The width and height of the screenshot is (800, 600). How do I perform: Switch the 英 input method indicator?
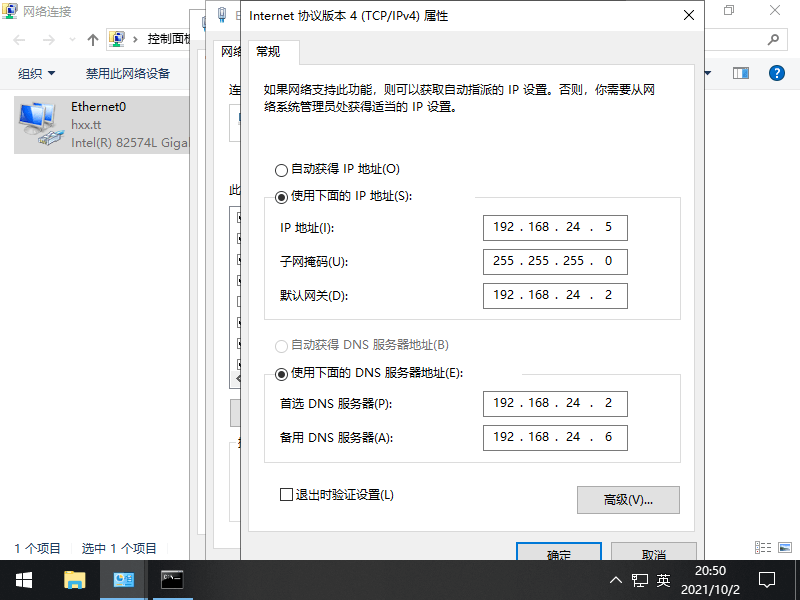click(663, 580)
